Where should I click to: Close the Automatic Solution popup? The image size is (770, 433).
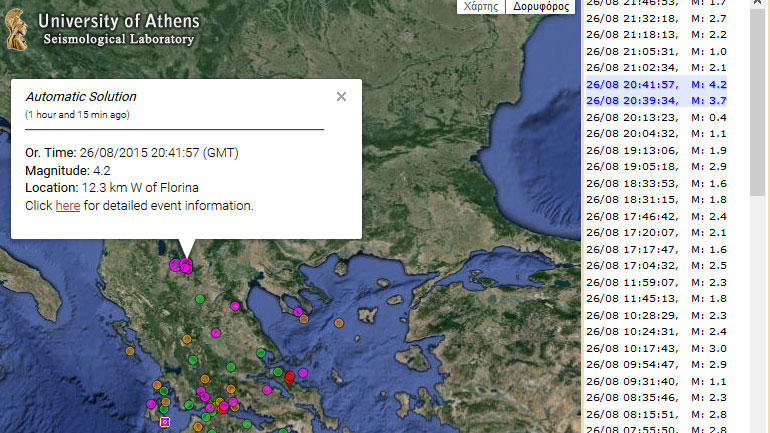click(x=341, y=97)
